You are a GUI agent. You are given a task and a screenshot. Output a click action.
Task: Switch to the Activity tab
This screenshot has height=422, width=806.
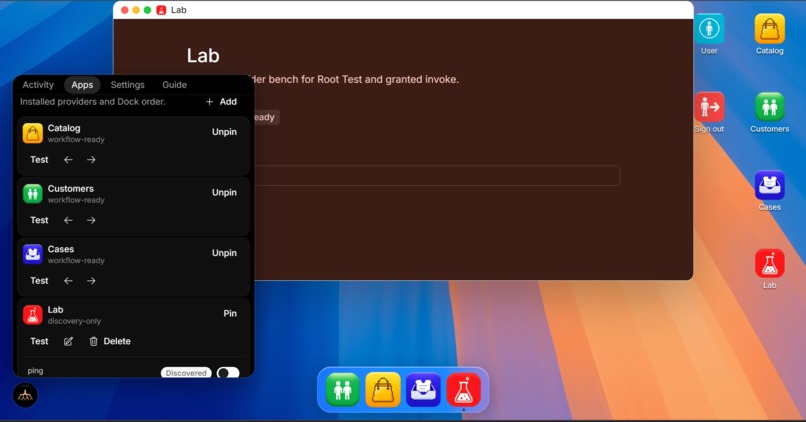(x=38, y=85)
